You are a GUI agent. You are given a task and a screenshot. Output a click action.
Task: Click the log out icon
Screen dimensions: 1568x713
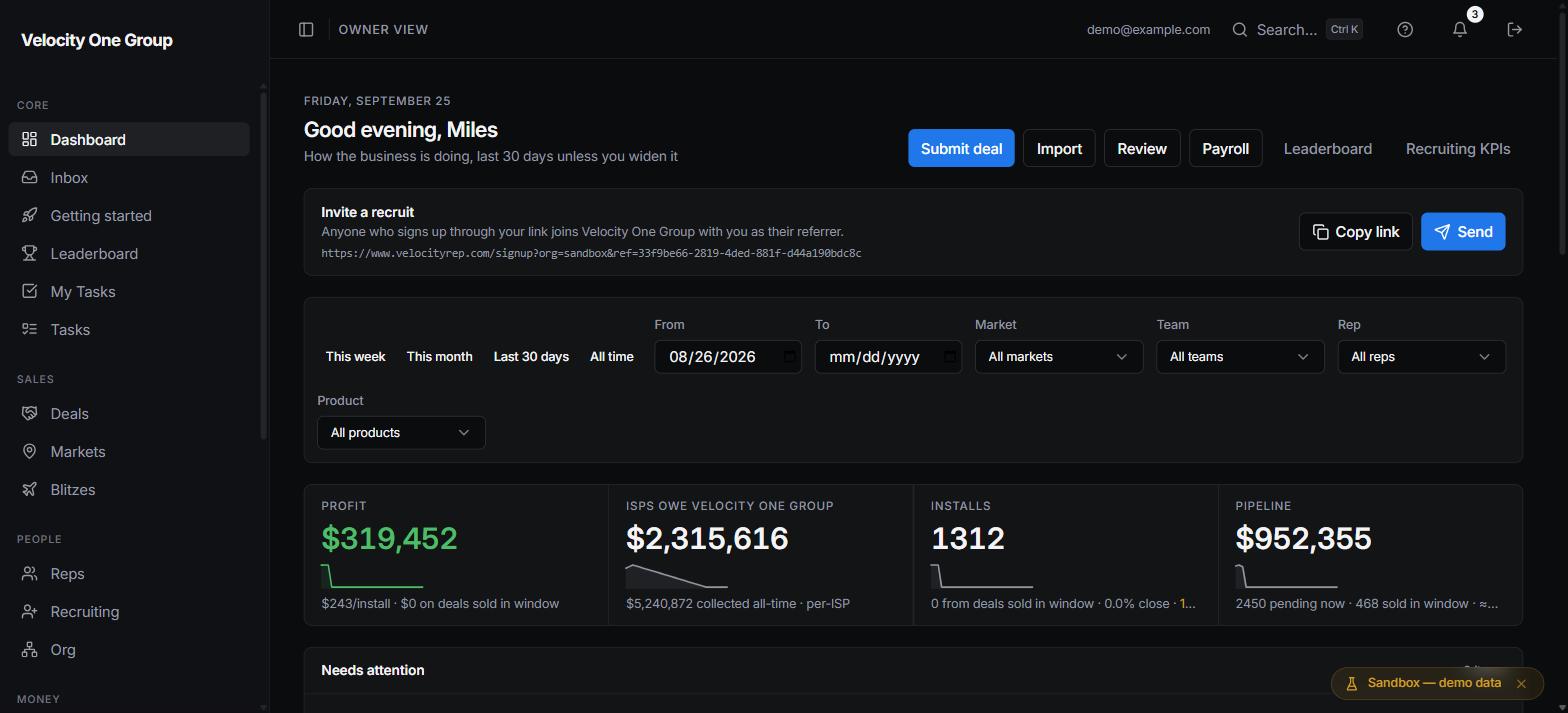[1515, 30]
